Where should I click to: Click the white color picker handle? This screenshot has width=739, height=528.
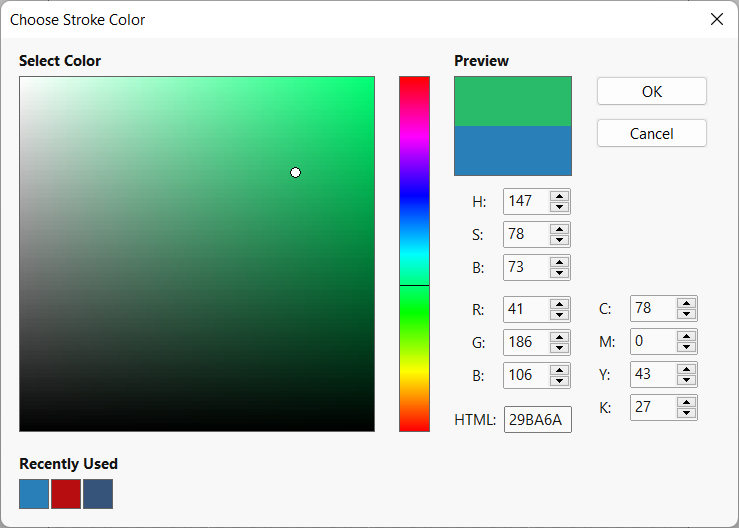click(295, 173)
